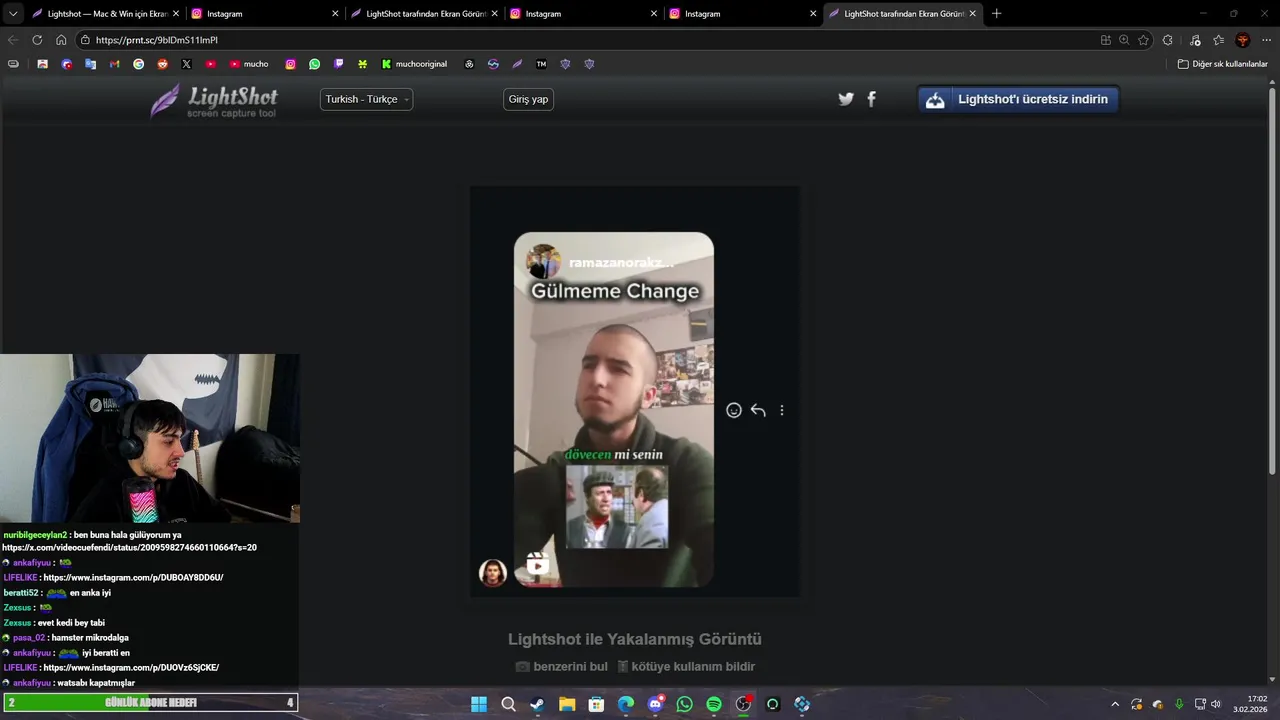This screenshot has height=720, width=1280.
Task: Open the Lightshot Facebook page icon
Action: [871, 99]
